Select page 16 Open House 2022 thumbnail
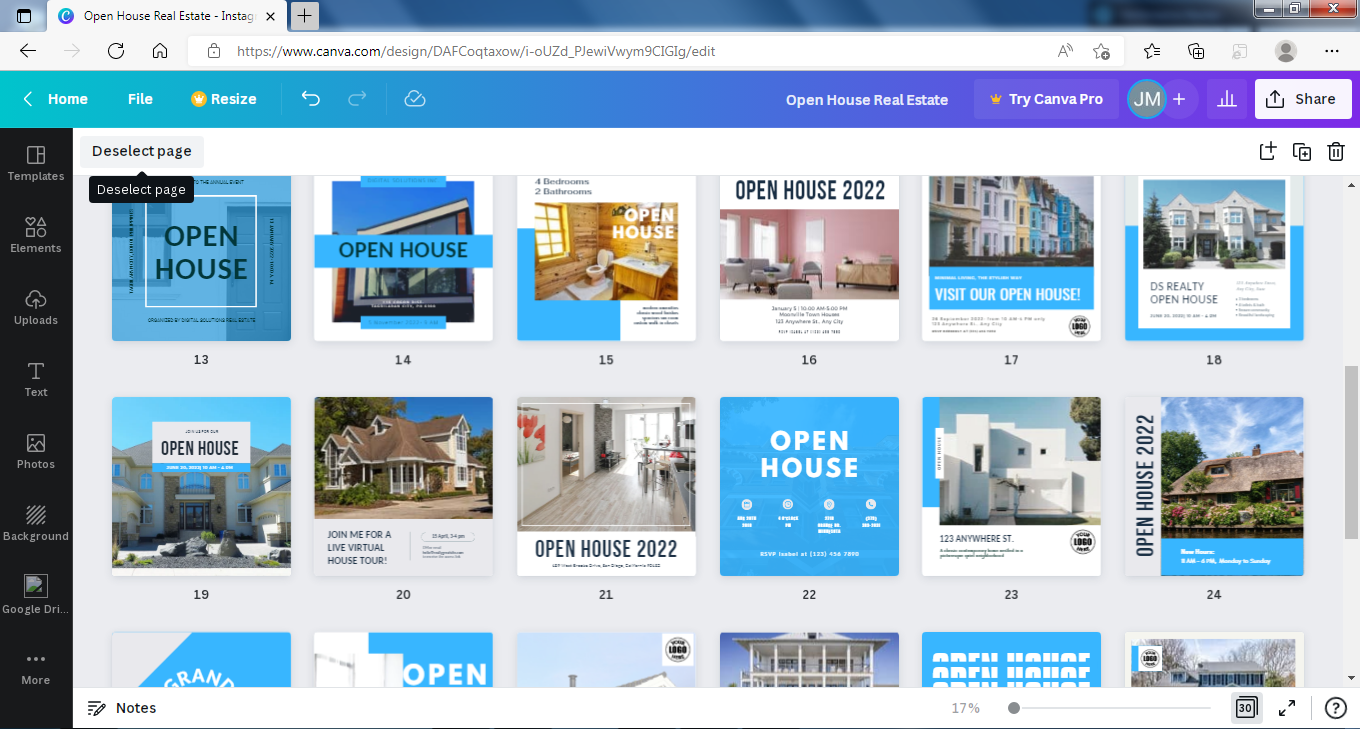This screenshot has width=1360, height=729. (x=809, y=258)
